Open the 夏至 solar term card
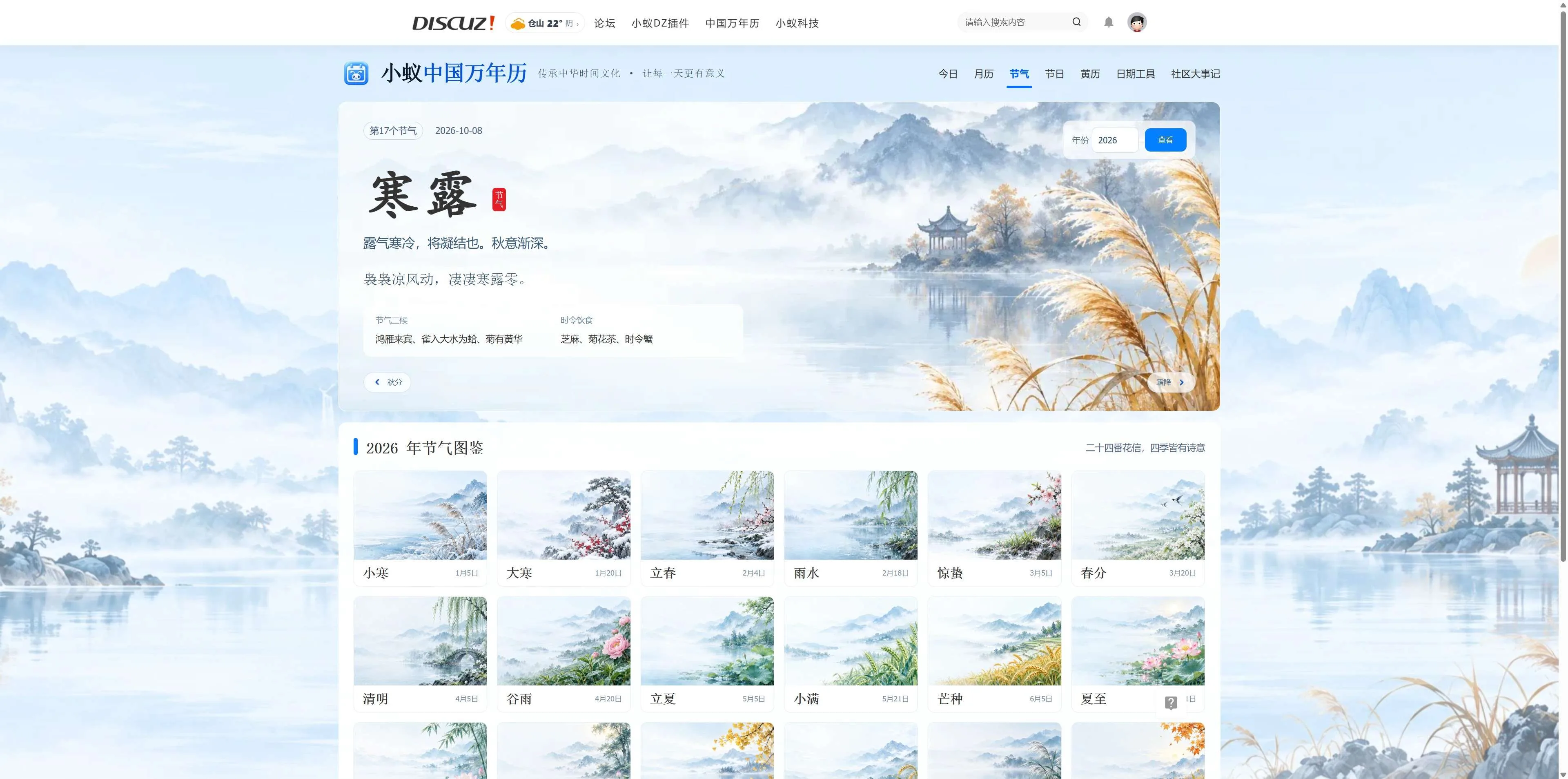1568x779 pixels. (1138, 654)
